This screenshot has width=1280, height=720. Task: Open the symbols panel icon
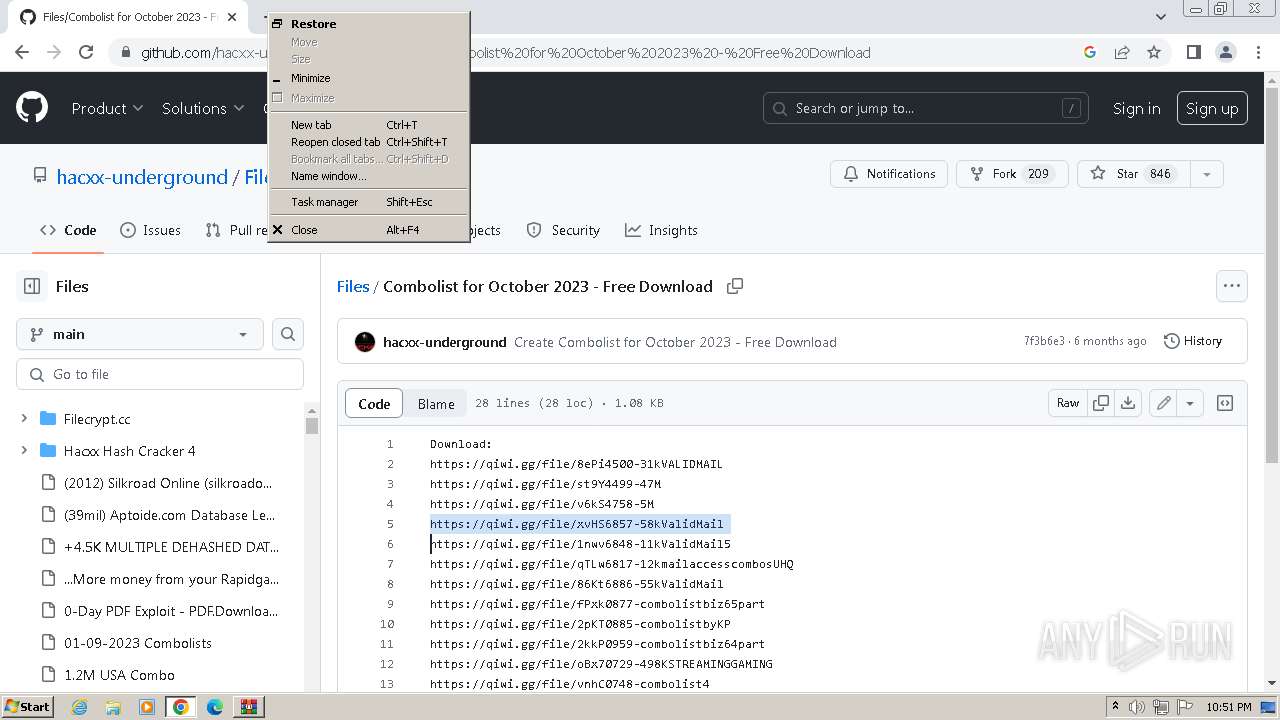click(x=1225, y=403)
